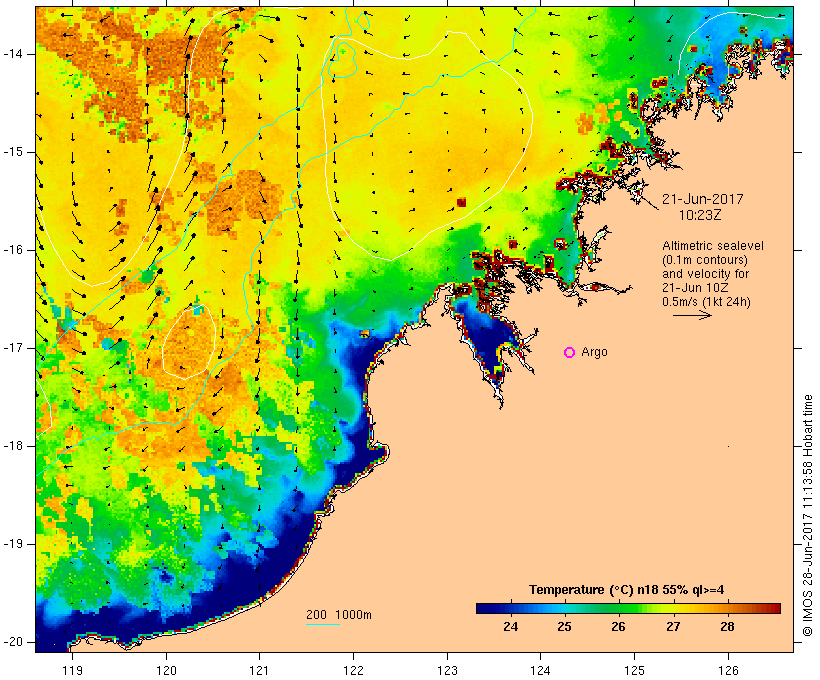Click the '125' longitude axis label

tap(634, 670)
